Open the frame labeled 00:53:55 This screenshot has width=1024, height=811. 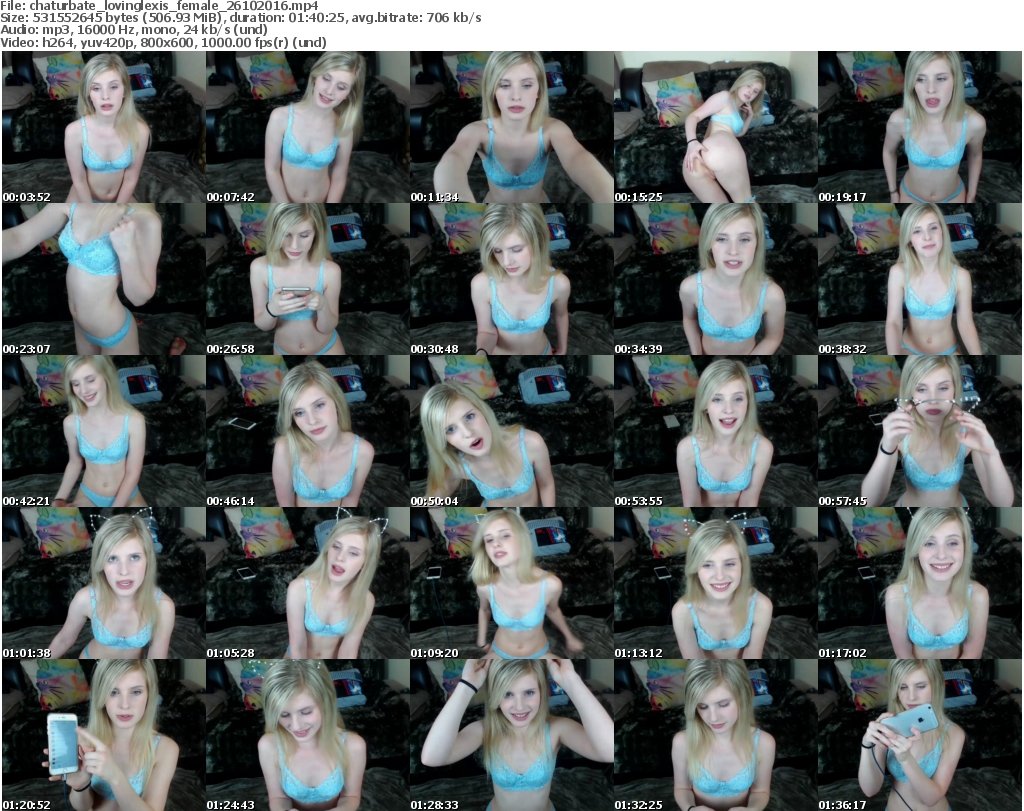pos(716,432)
